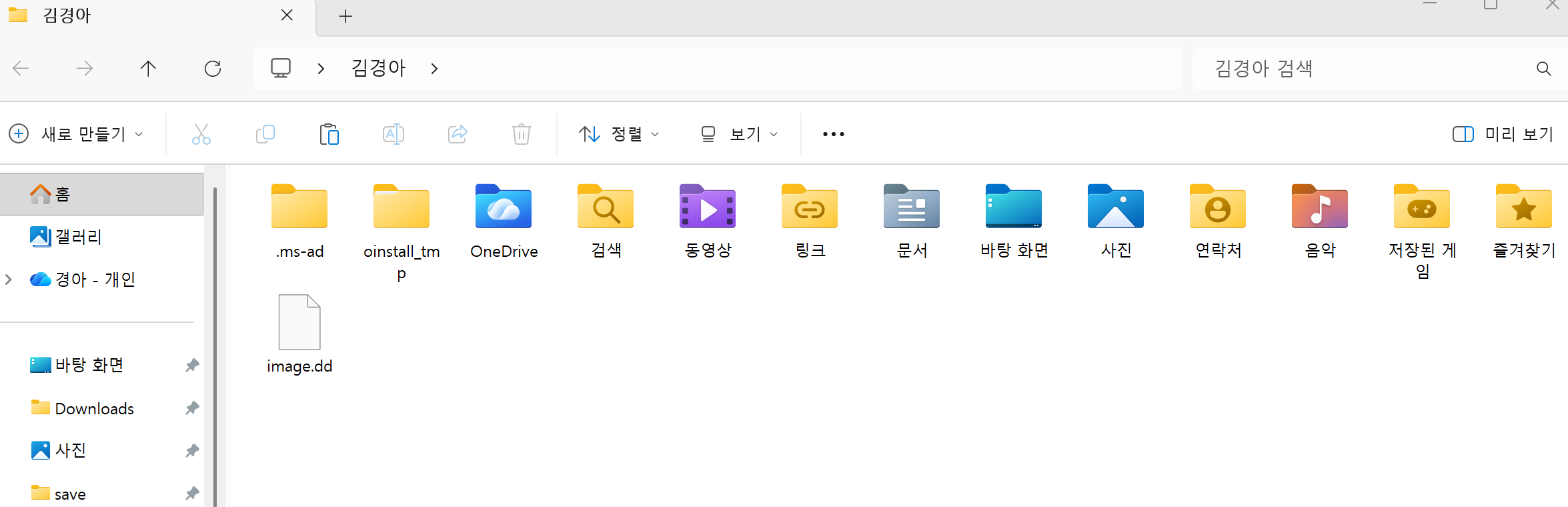Click the This PC monitor icon in address bar
This screenshot has width=1568, height=507.
(281, 68)
